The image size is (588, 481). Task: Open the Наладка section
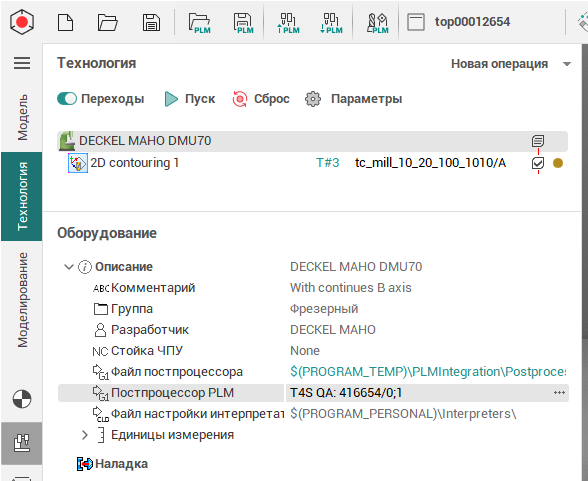click(x=121, y=464)
